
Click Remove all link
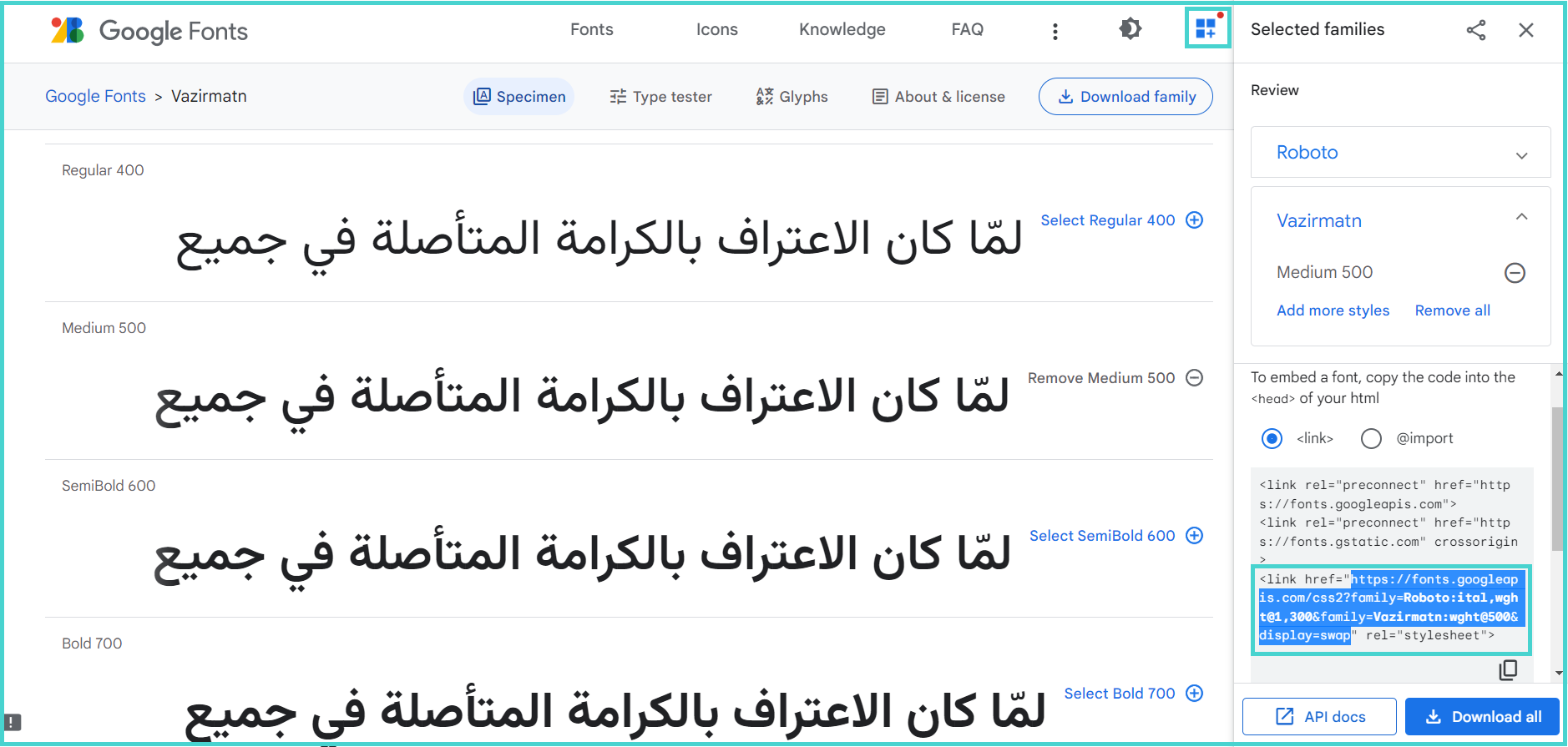click(x=1453, y=310)
